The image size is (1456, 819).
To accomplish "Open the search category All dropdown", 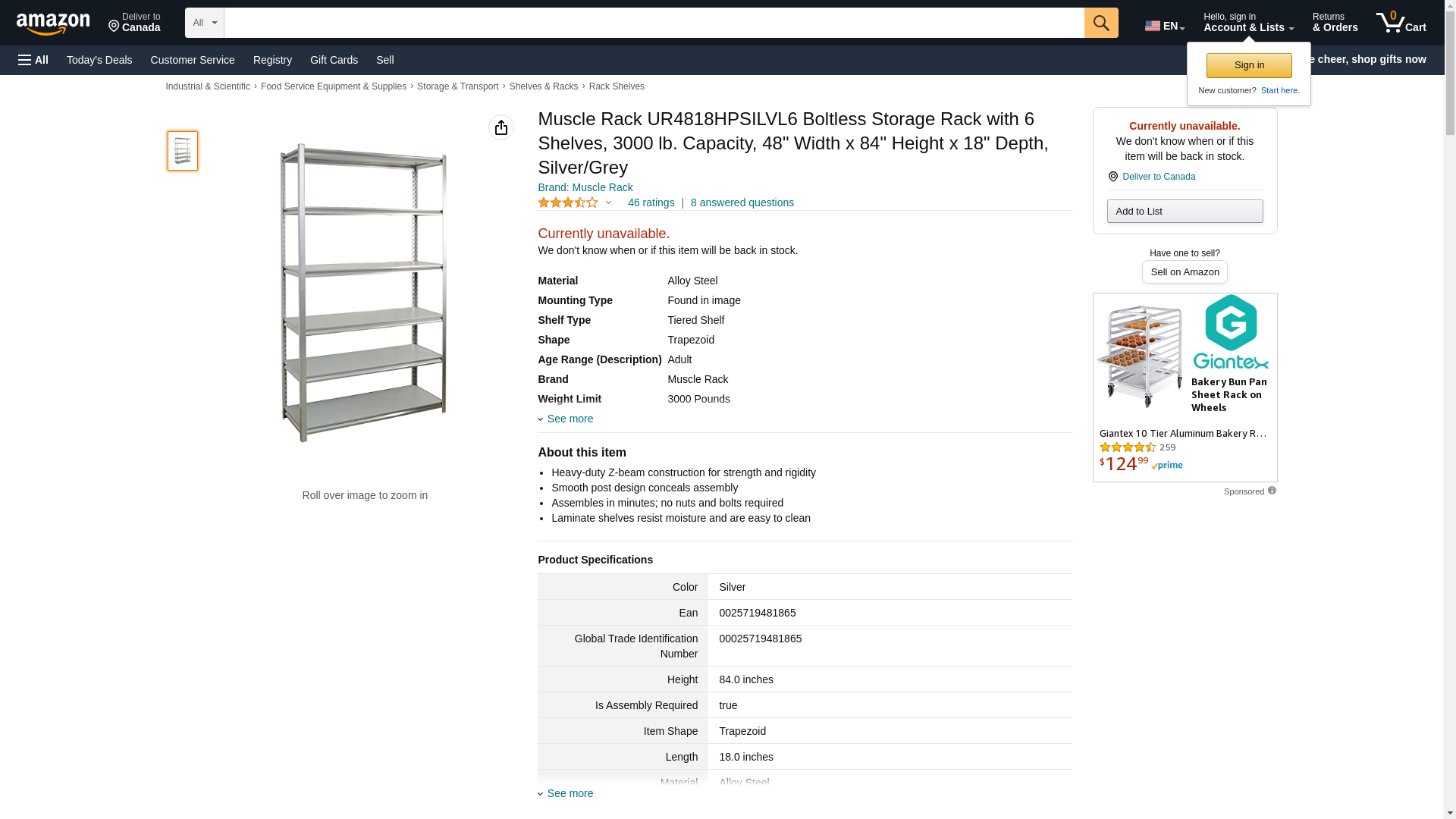I will [205, 23].
